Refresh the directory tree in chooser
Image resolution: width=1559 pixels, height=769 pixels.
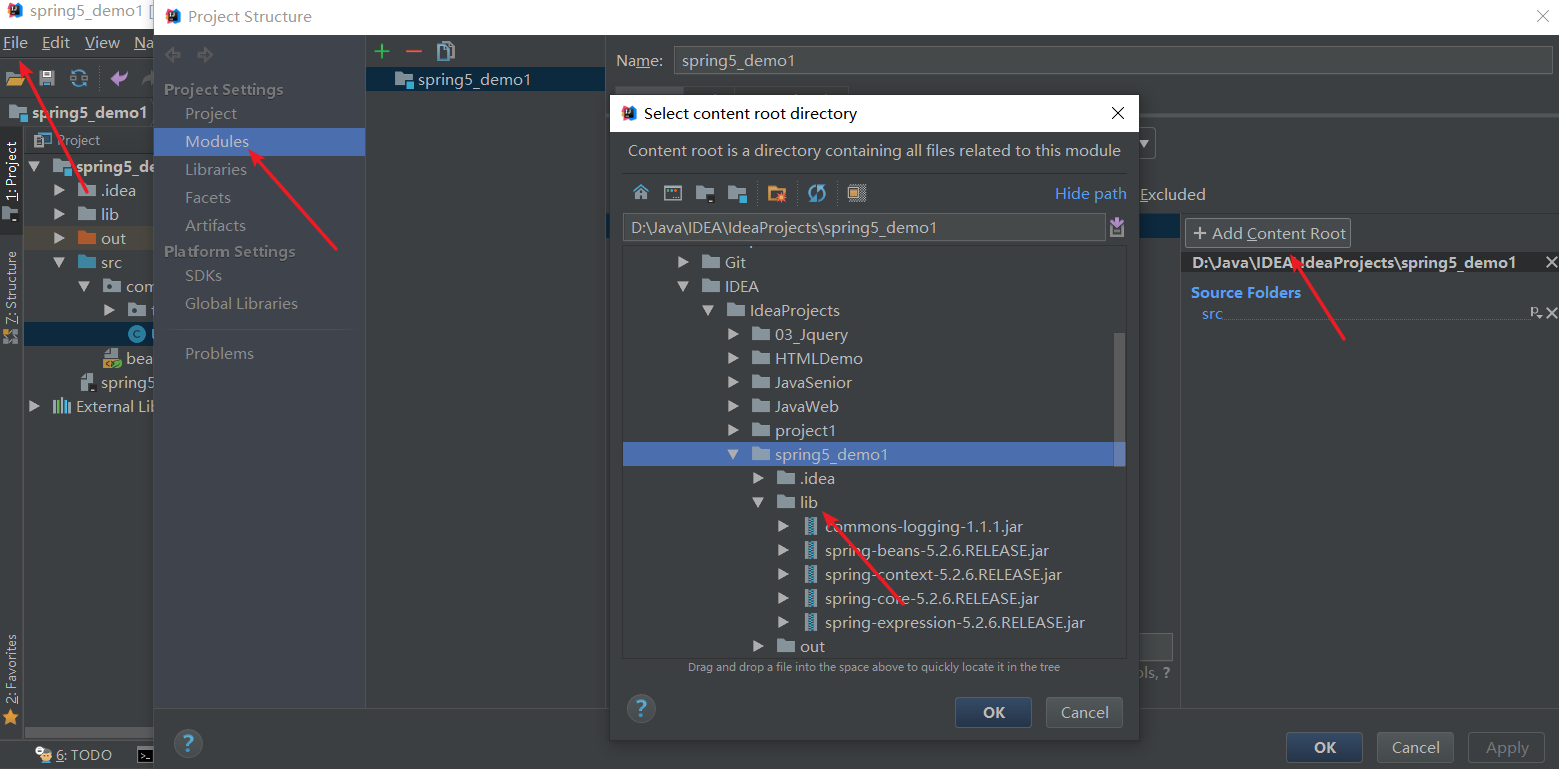[x=817, y=193]
